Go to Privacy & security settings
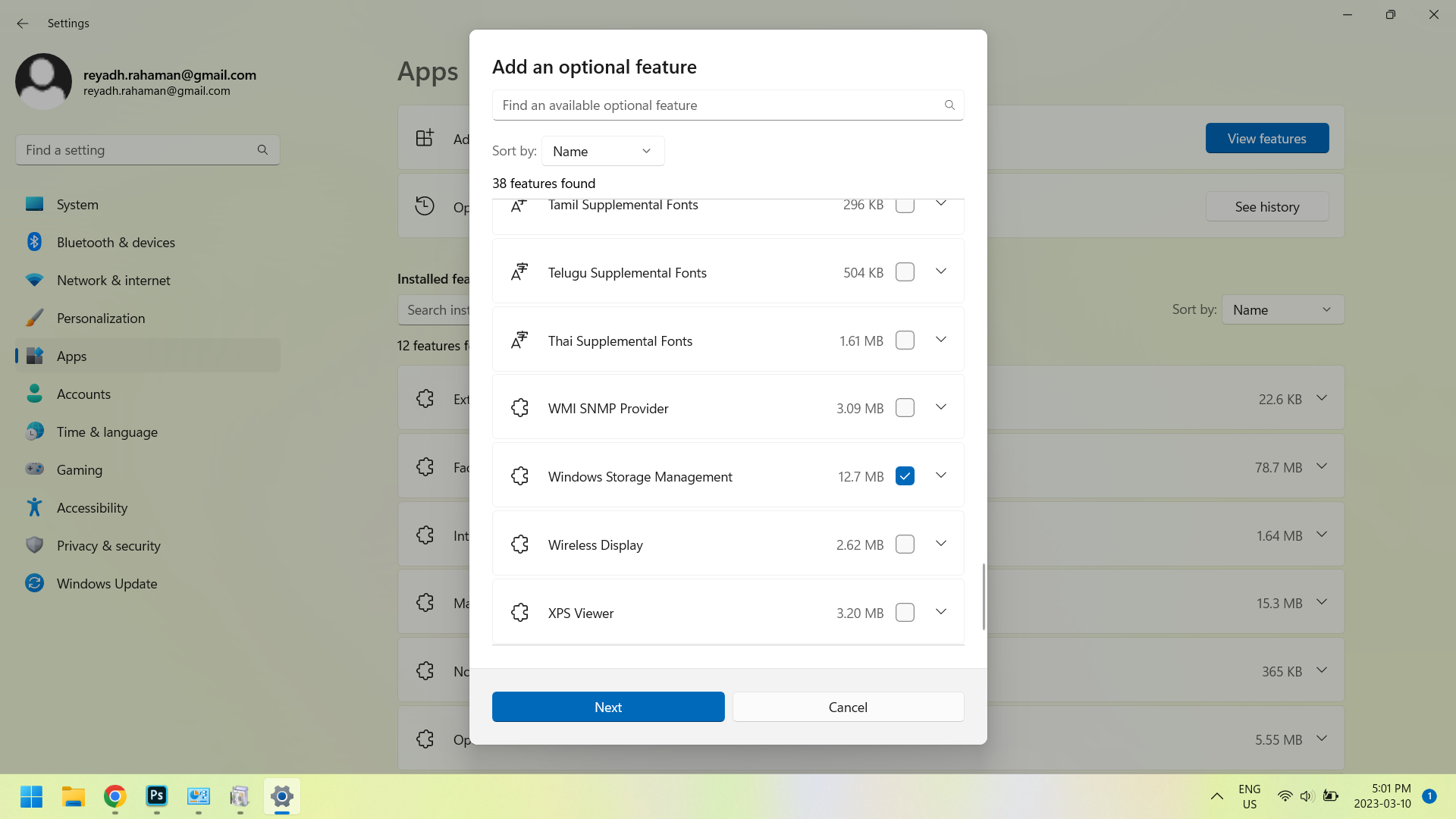The image size is (1456, 819). (x=108, y=545)
